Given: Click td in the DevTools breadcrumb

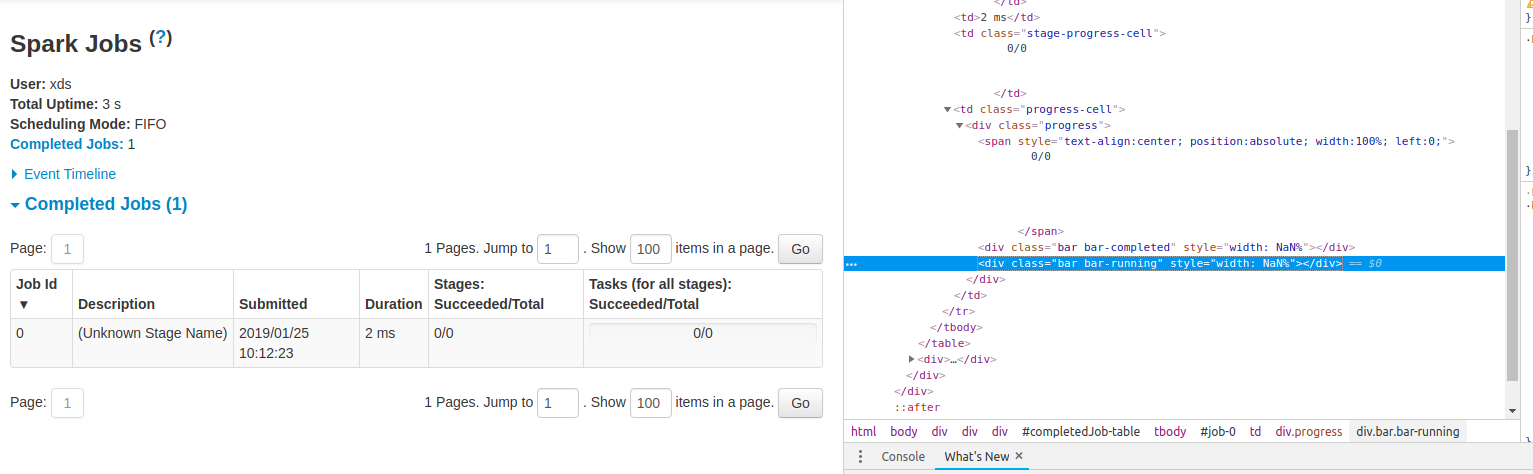Looking at the screenshot, I should click(x=1255, y=432).
